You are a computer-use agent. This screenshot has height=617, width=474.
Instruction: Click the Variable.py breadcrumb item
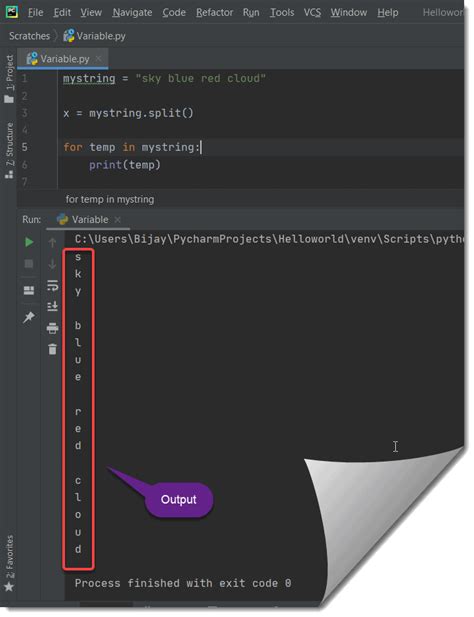(94, 36)
